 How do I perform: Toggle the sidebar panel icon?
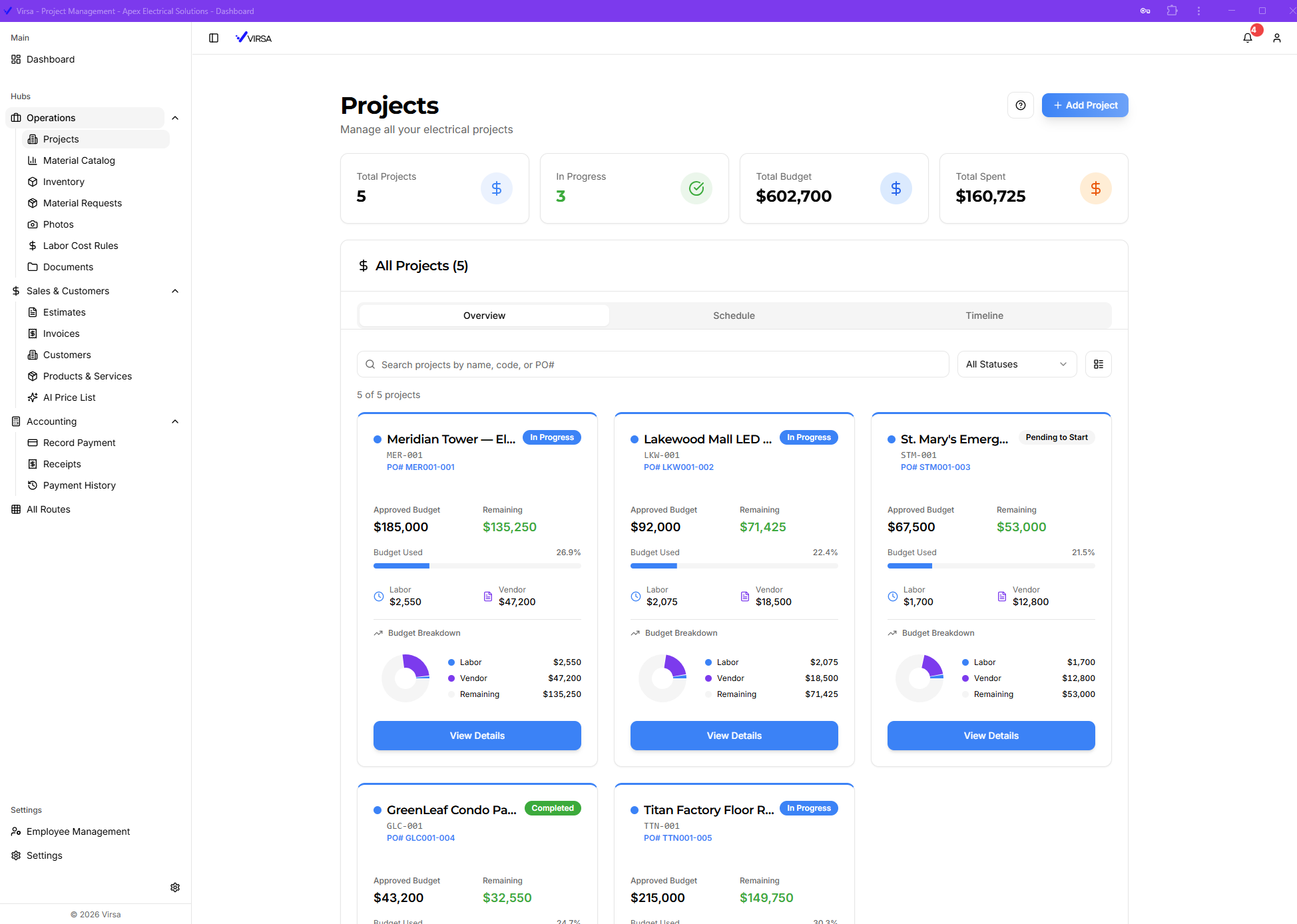214,38
